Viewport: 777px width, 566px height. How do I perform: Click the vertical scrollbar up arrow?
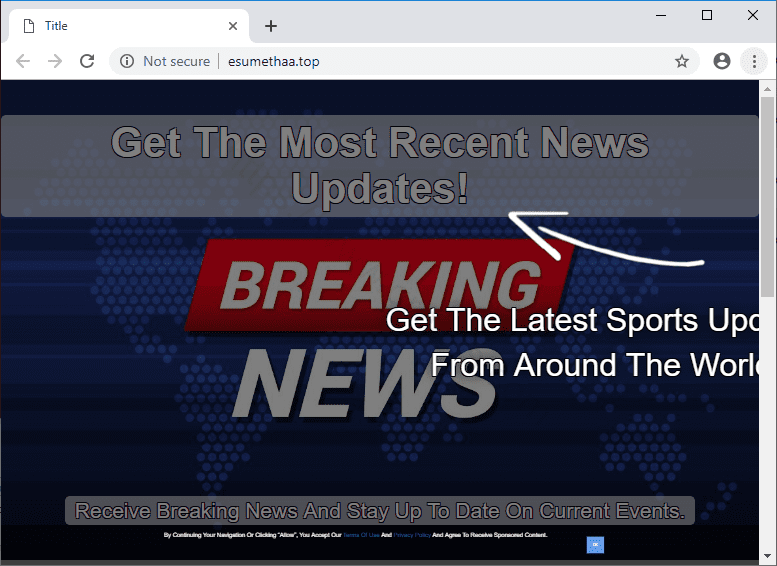767,89
